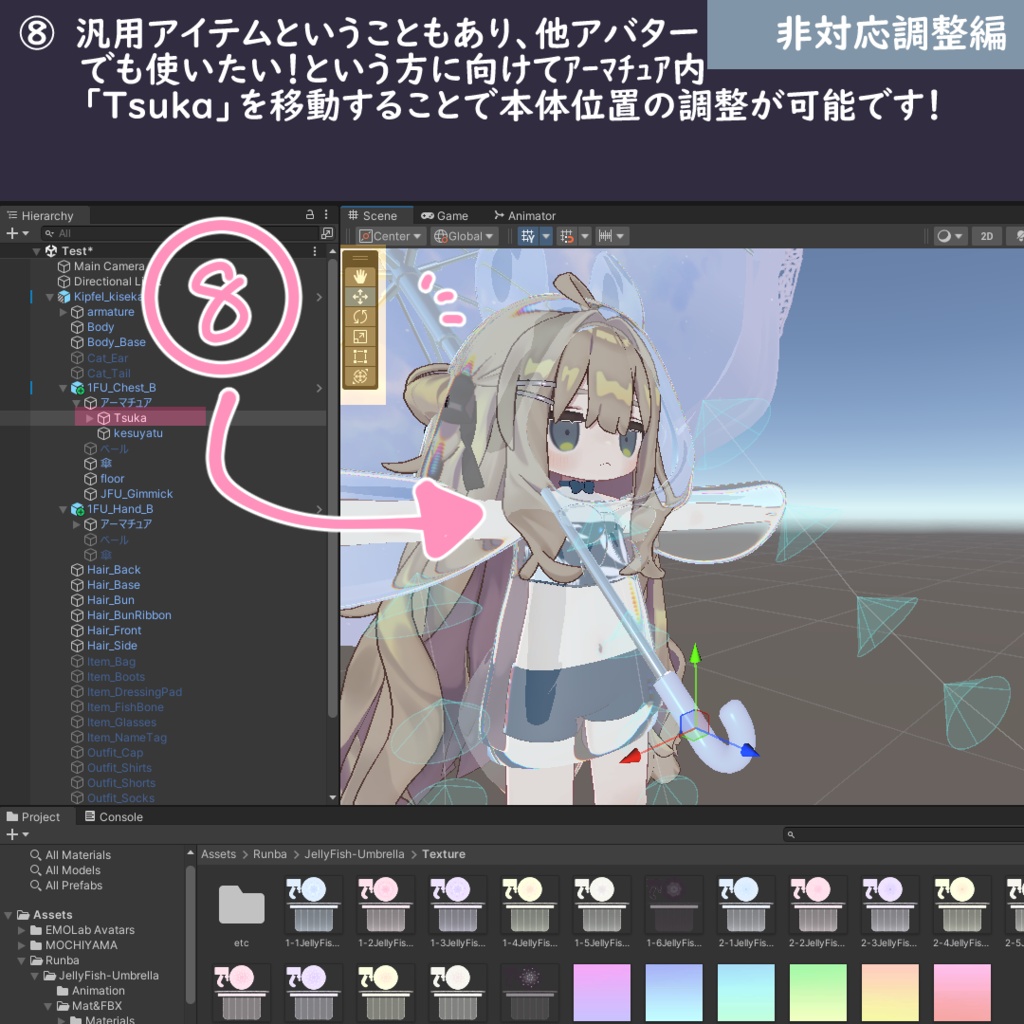The image size is (1024, 1024).
Task: Click the Hierarchy vertical scrollbar
Action: pyautogui.click(x=332, y=487)
